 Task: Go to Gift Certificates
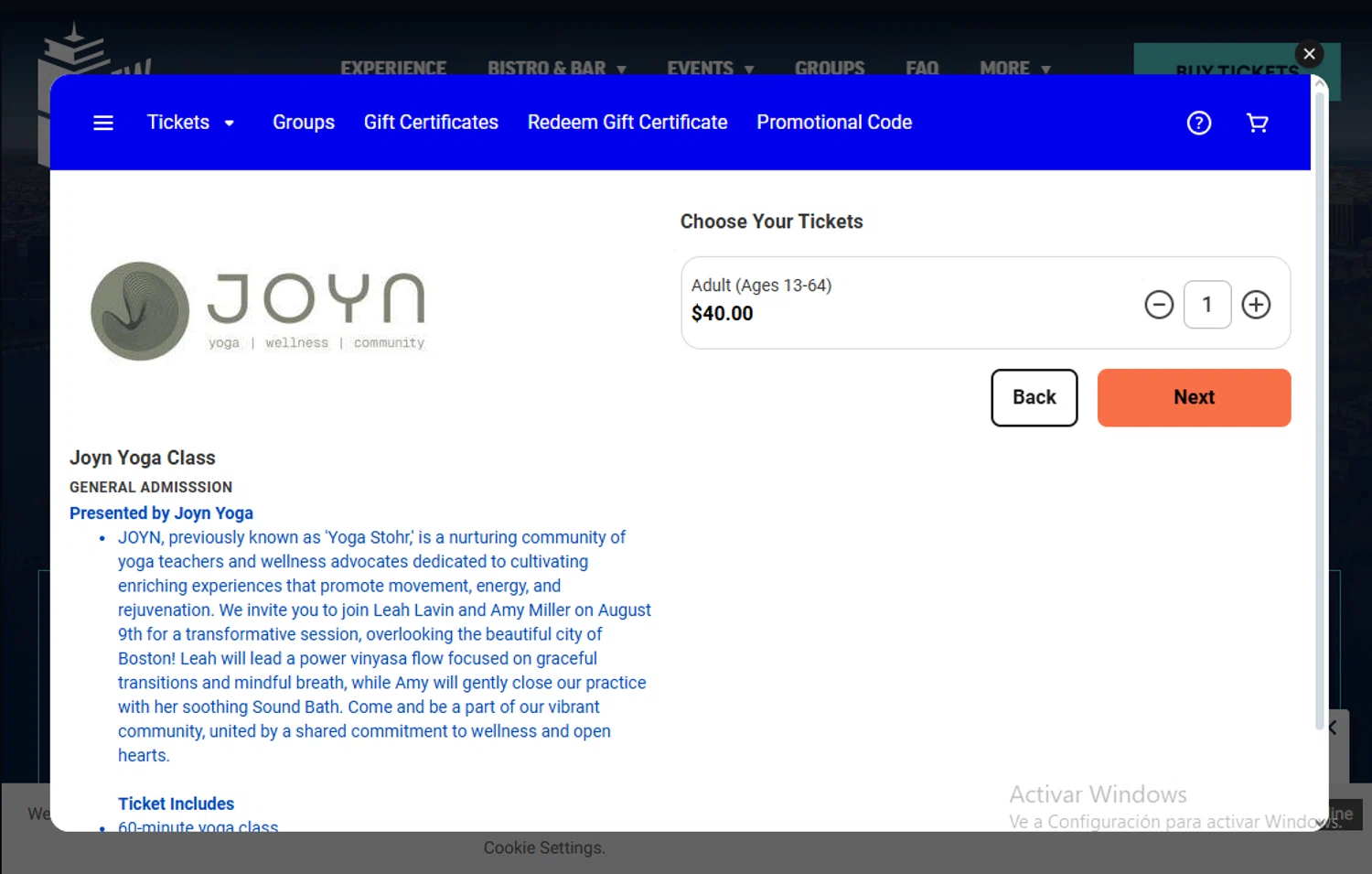431,123
